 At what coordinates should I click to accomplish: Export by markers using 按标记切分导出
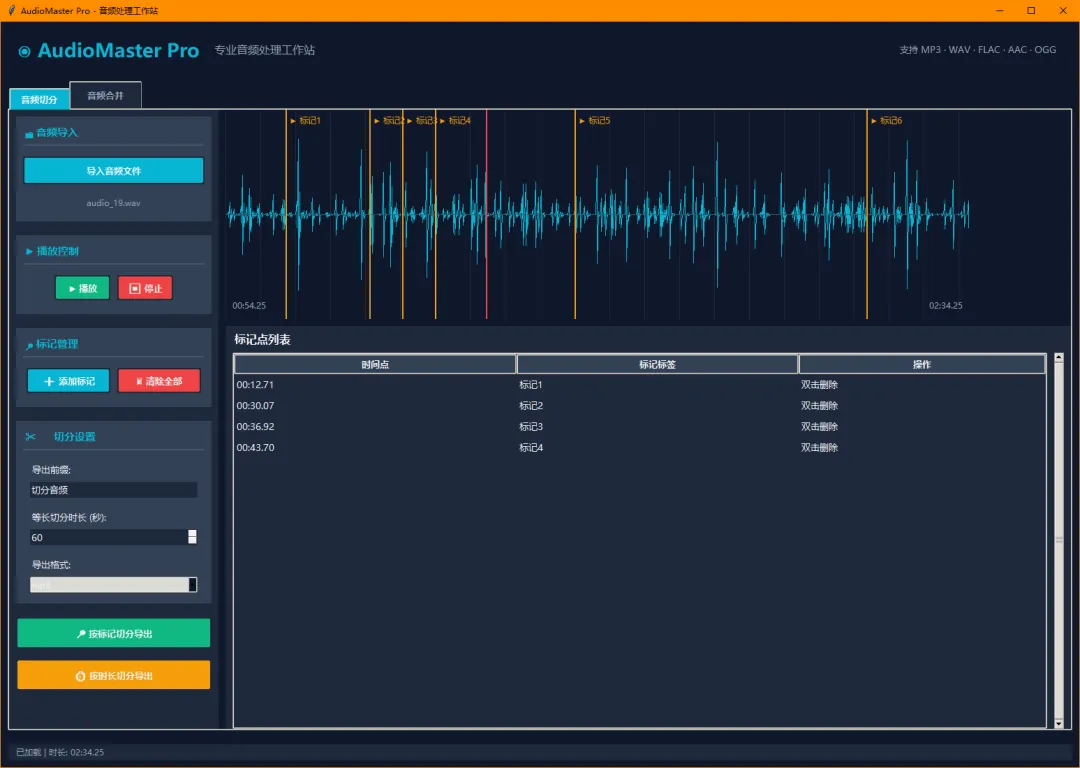tap(114, 633)
